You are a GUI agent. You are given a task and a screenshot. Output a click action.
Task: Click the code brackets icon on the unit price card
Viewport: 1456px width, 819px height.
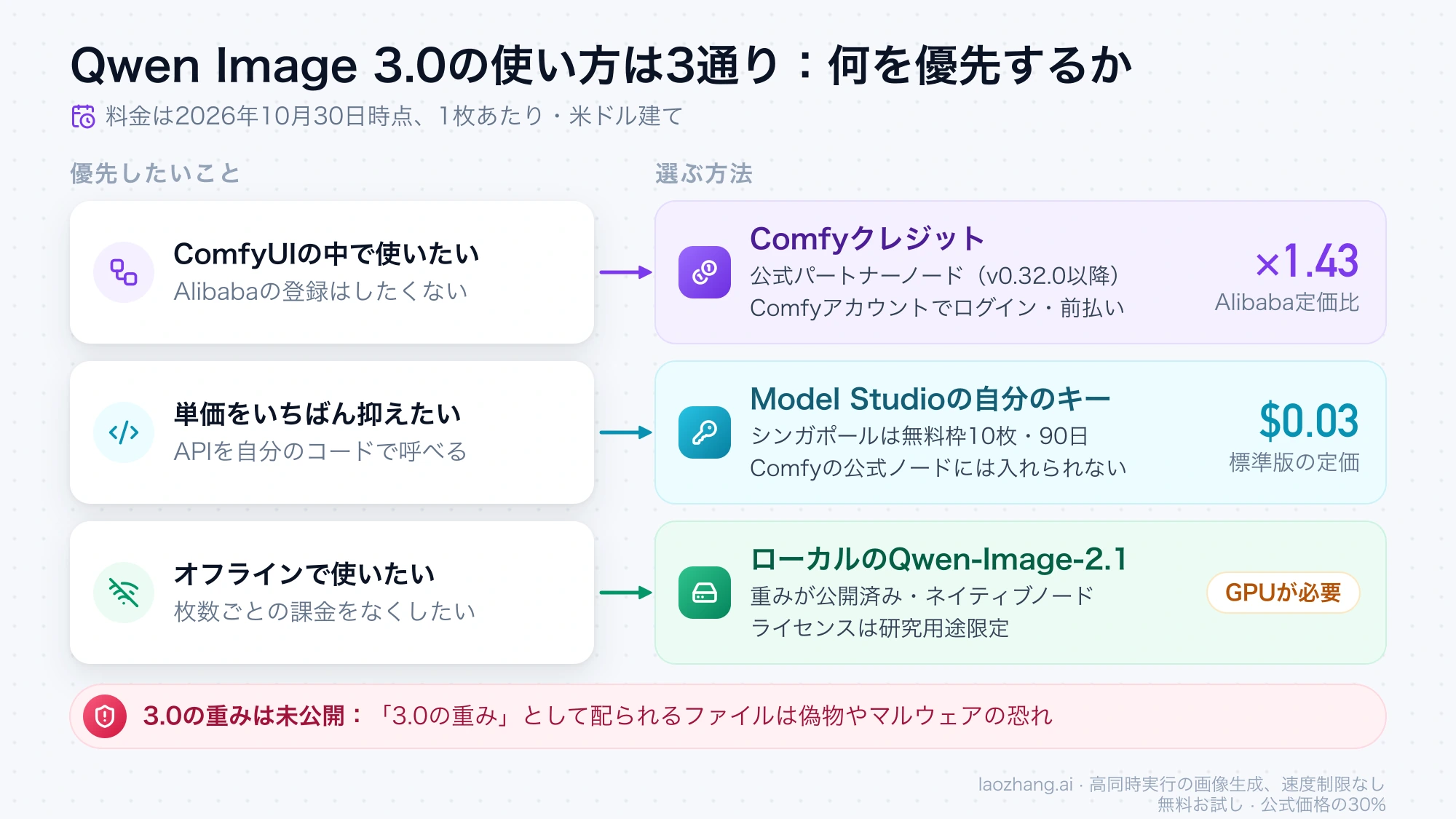124,432
